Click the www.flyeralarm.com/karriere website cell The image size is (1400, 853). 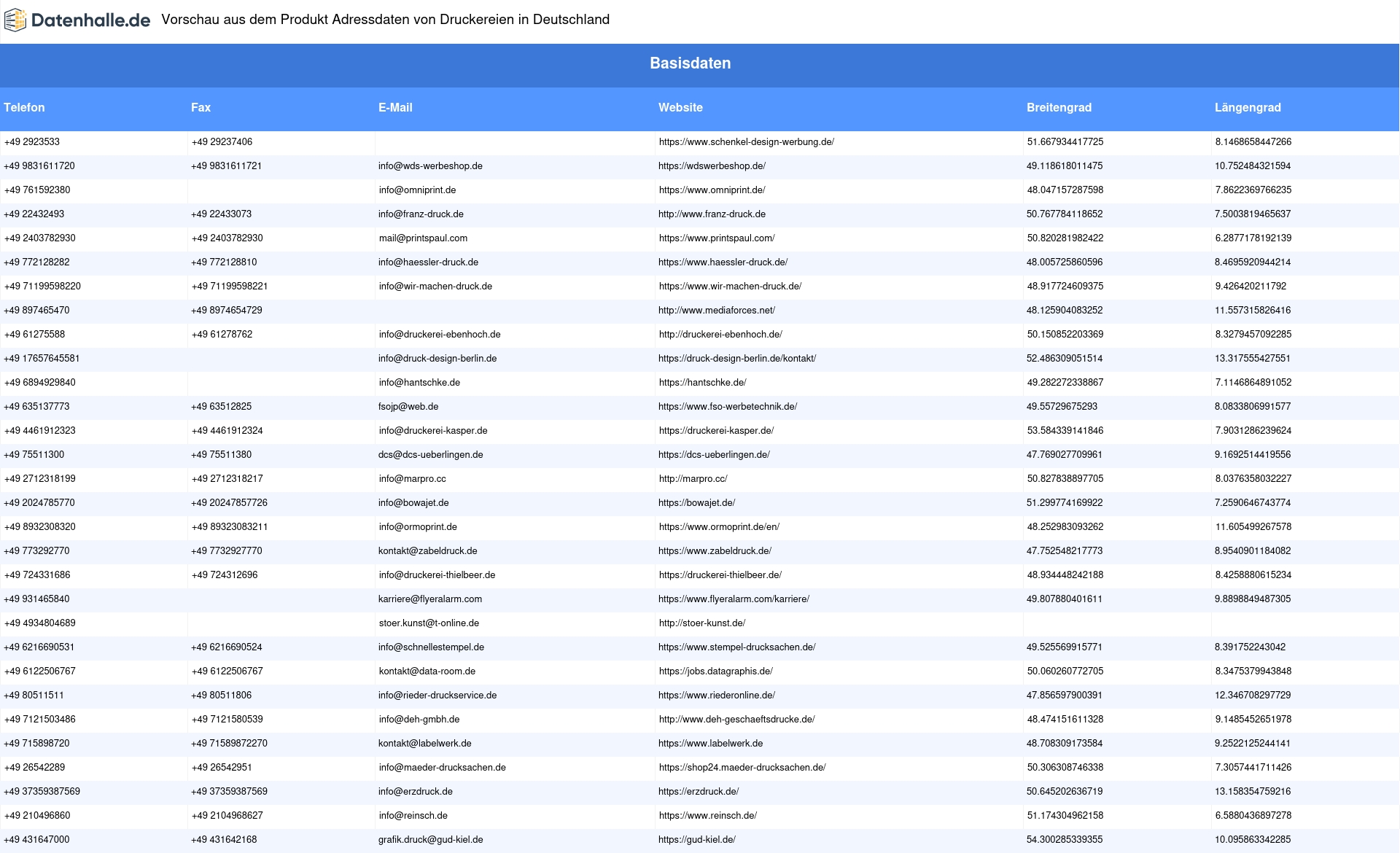pyautogui.click(x=734, y=599)
